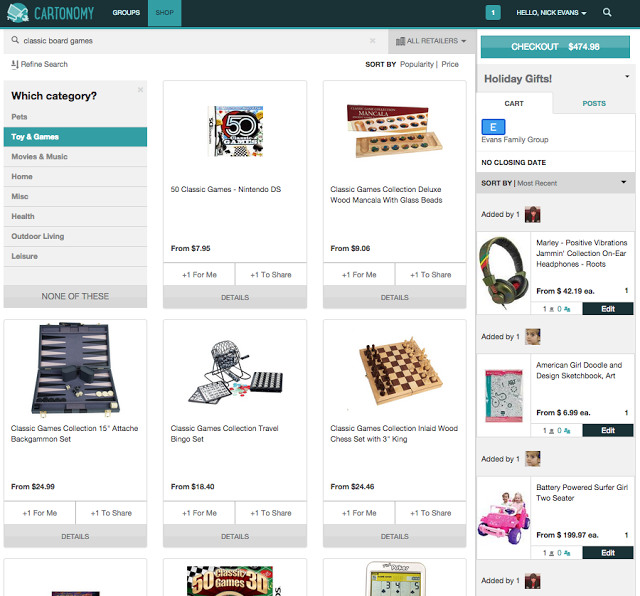Screen dimensions: 640x596
Task: Open the Groups menu item
Action: pos(126,13)
